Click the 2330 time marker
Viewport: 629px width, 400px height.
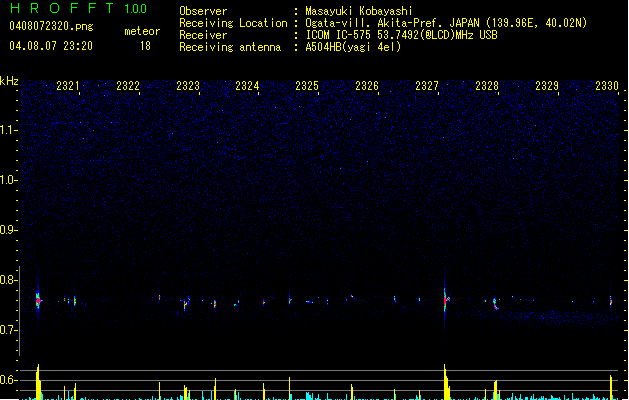pos(607,85)
